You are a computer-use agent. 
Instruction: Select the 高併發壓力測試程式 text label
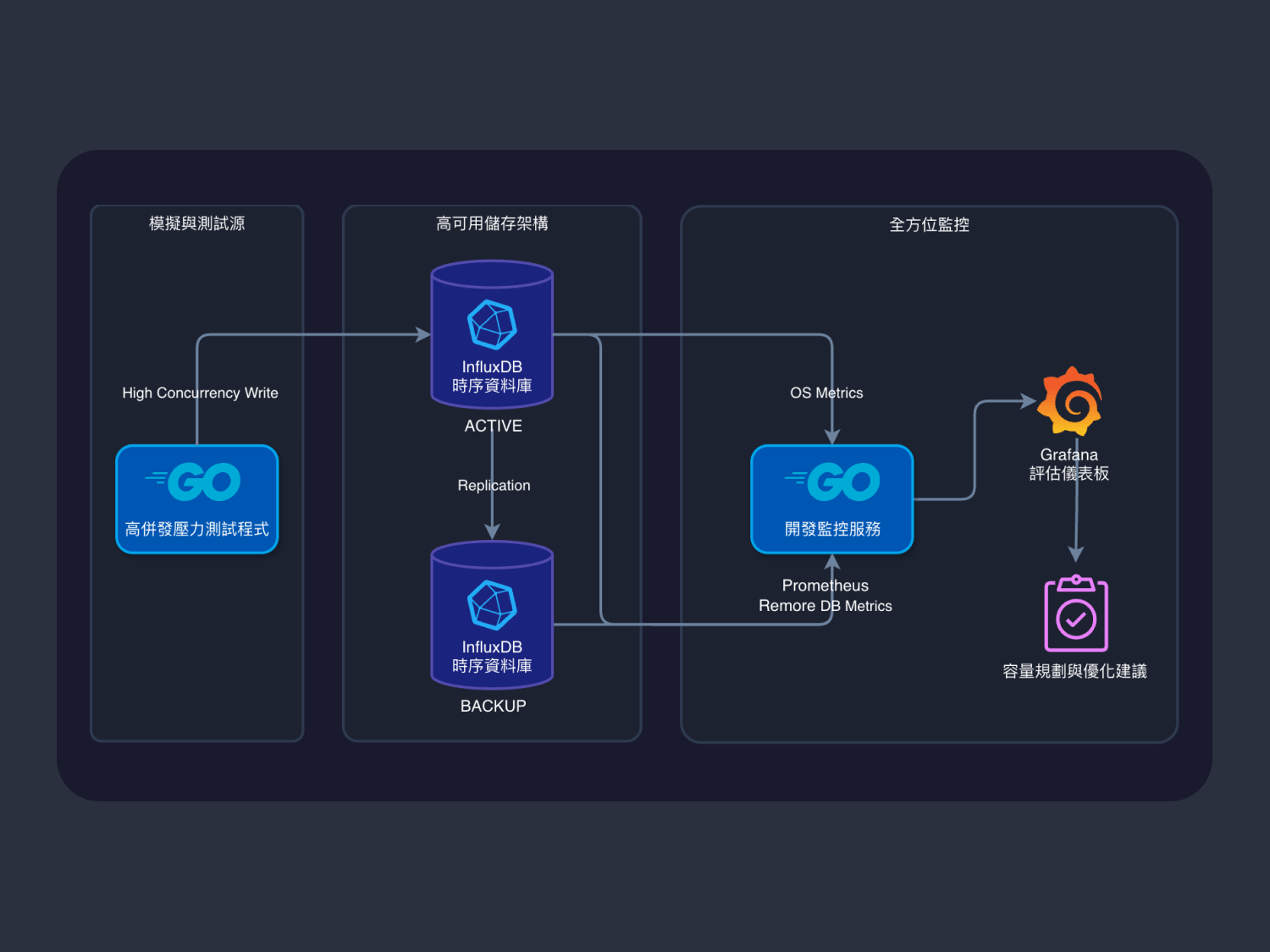(x=196, y=529)
